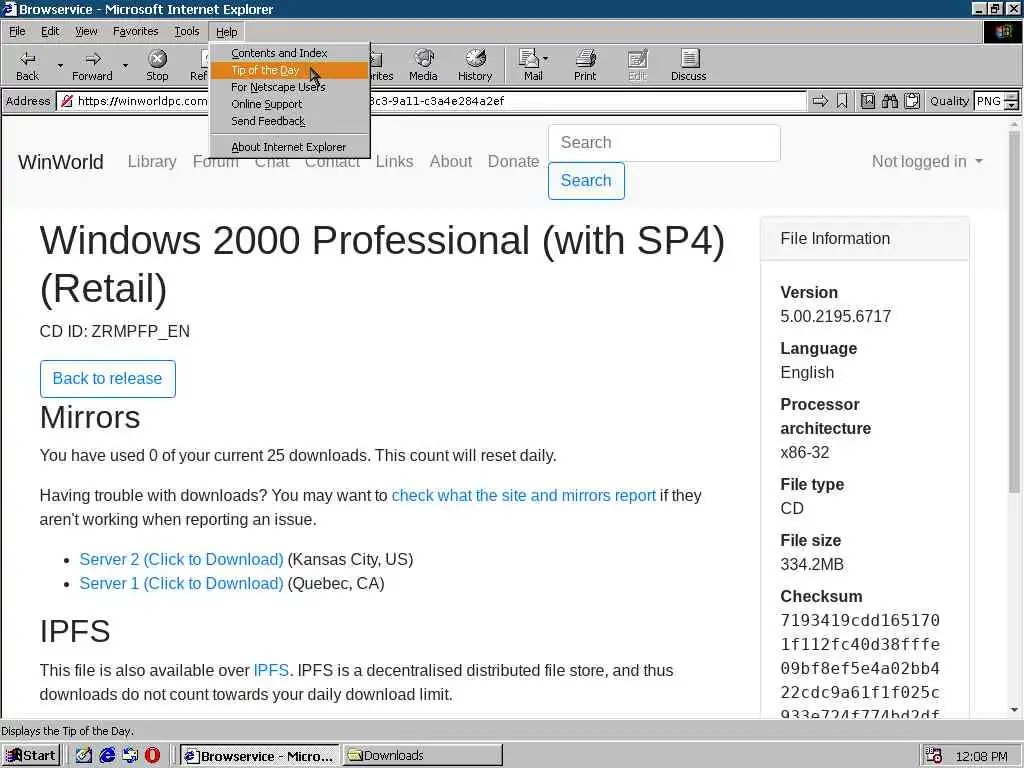Stop page loading with Stop button
Viewport: 1024px width, 768px height.
tap(157, 65)
